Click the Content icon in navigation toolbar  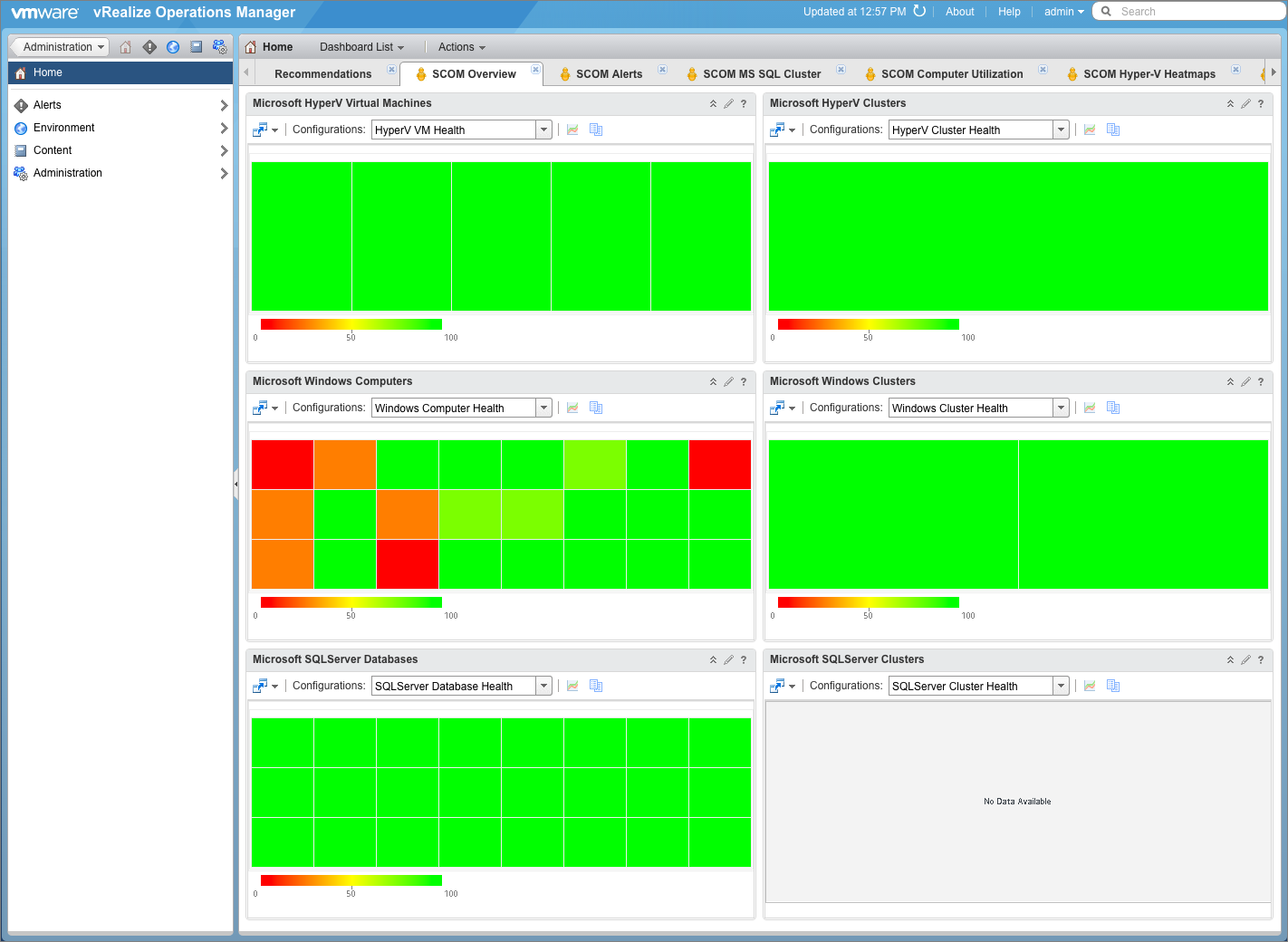coord(197,47)
